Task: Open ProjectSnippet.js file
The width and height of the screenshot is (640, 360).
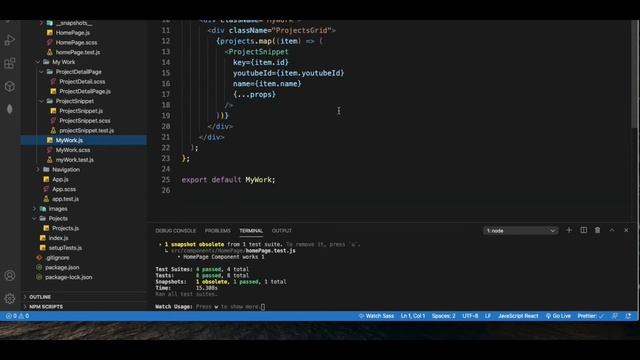Action: click(x=81, y=111)
